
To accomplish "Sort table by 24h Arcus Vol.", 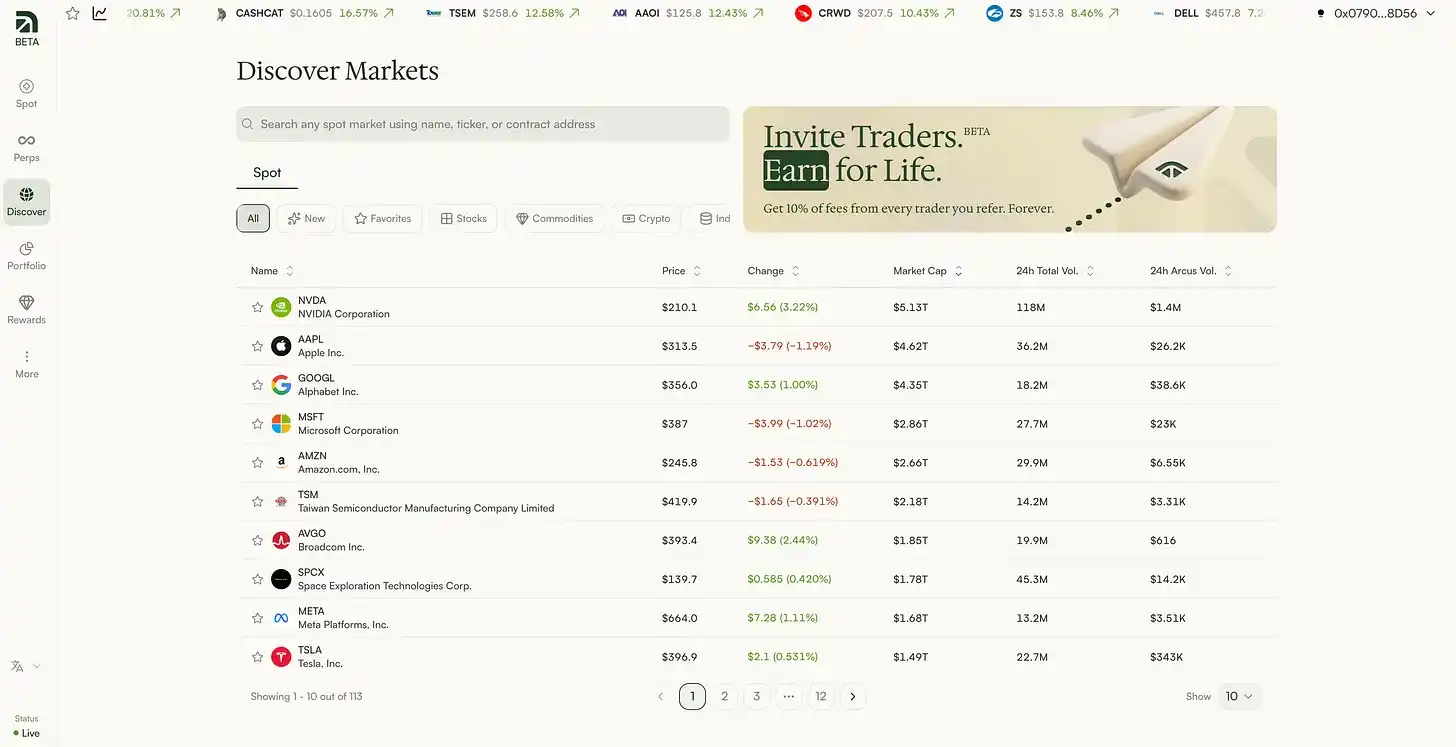I will [x=1192, y=271].
